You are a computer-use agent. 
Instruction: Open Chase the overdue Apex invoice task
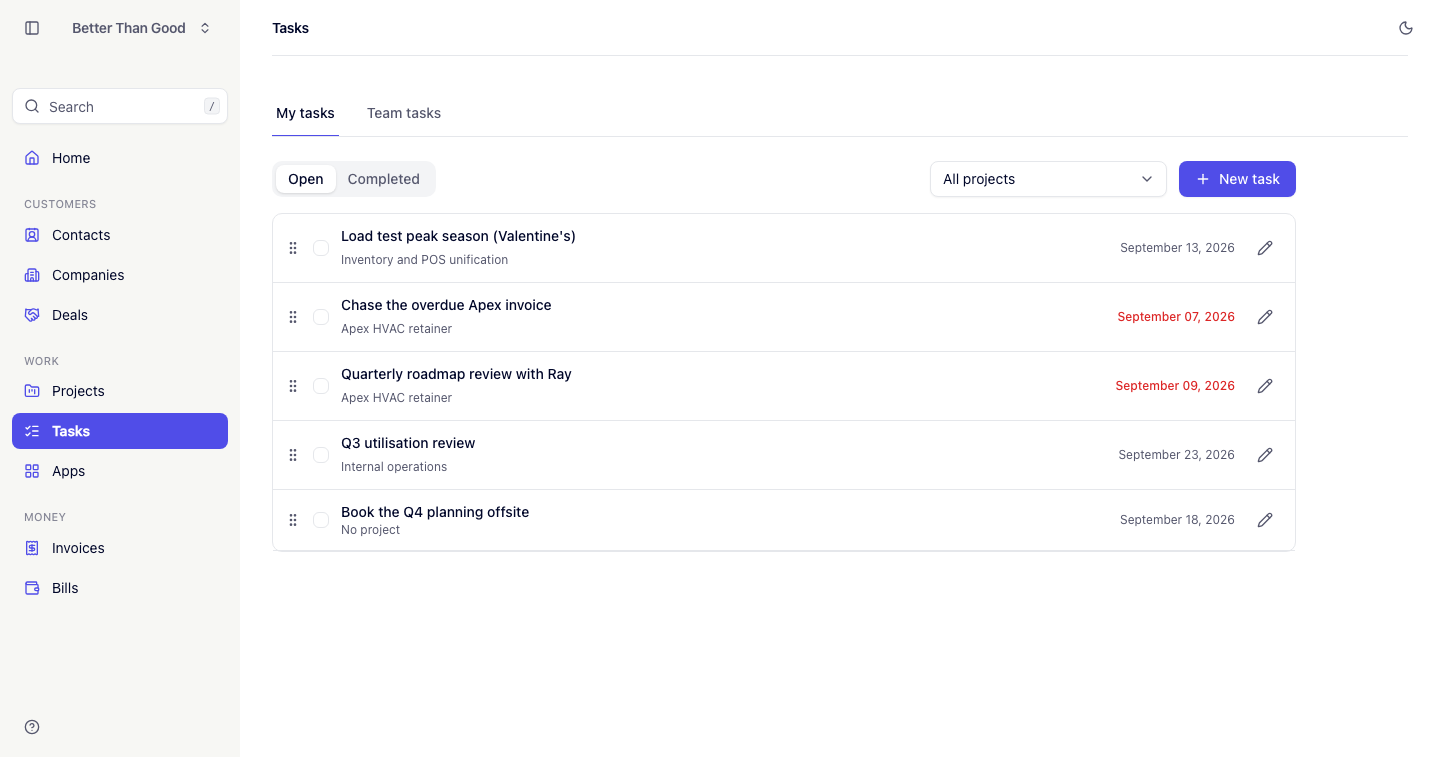point(446,305)
